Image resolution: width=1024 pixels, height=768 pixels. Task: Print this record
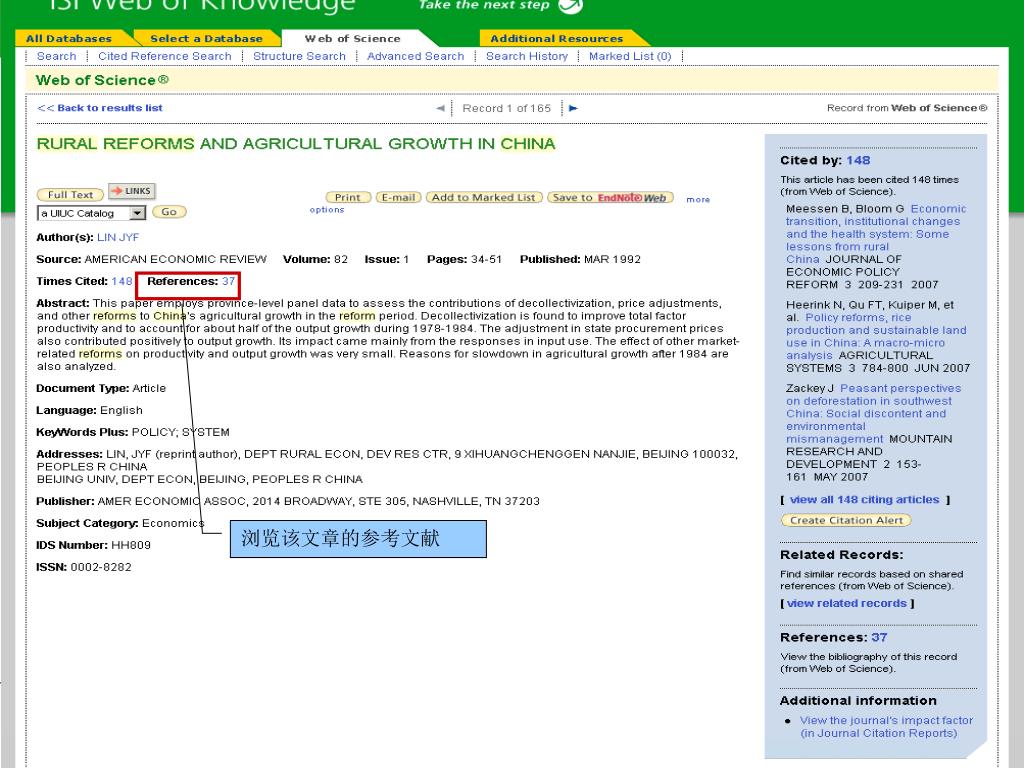click(348, 197)
